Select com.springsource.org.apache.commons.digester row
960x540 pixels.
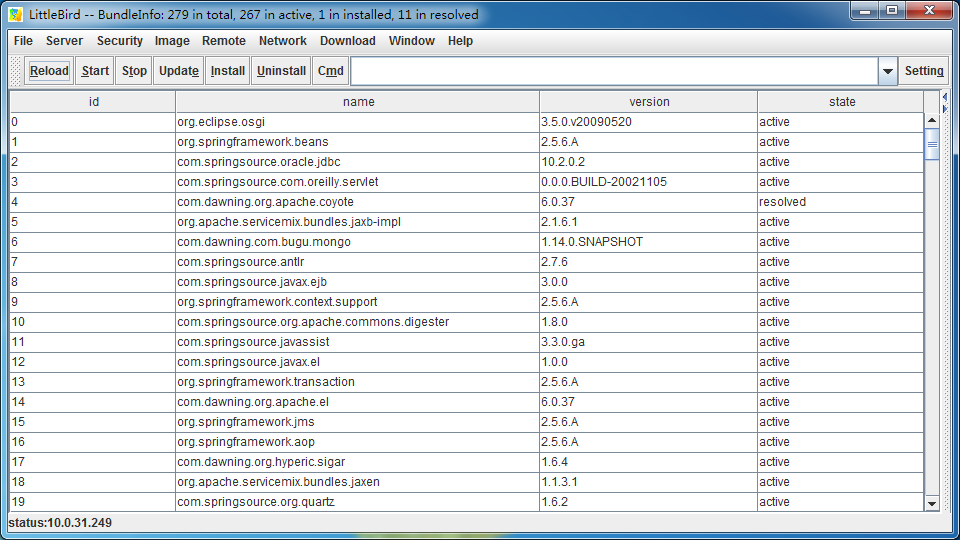tap(467, 322)
